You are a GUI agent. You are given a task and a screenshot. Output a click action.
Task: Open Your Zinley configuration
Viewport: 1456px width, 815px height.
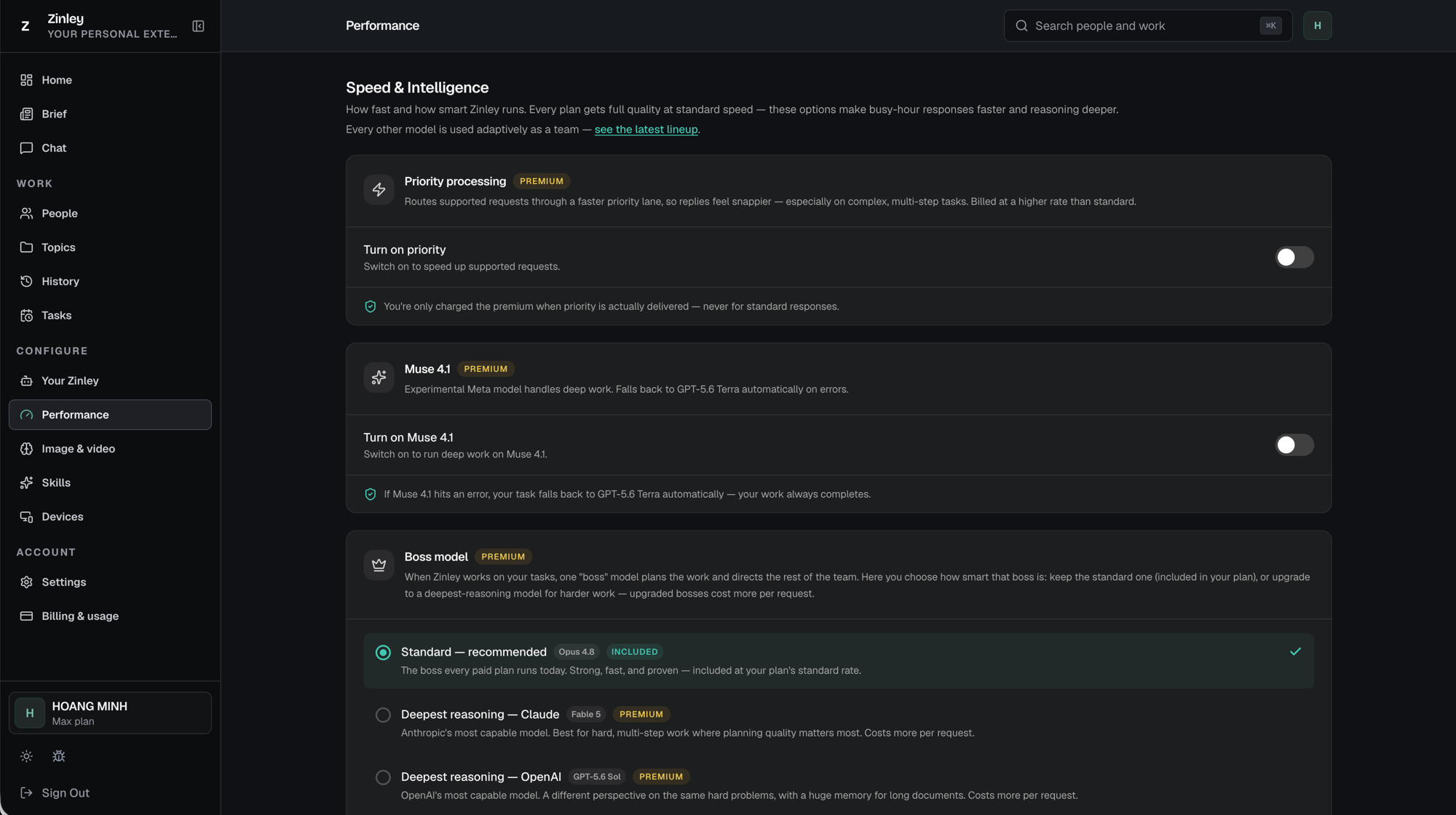coord(110,381)
